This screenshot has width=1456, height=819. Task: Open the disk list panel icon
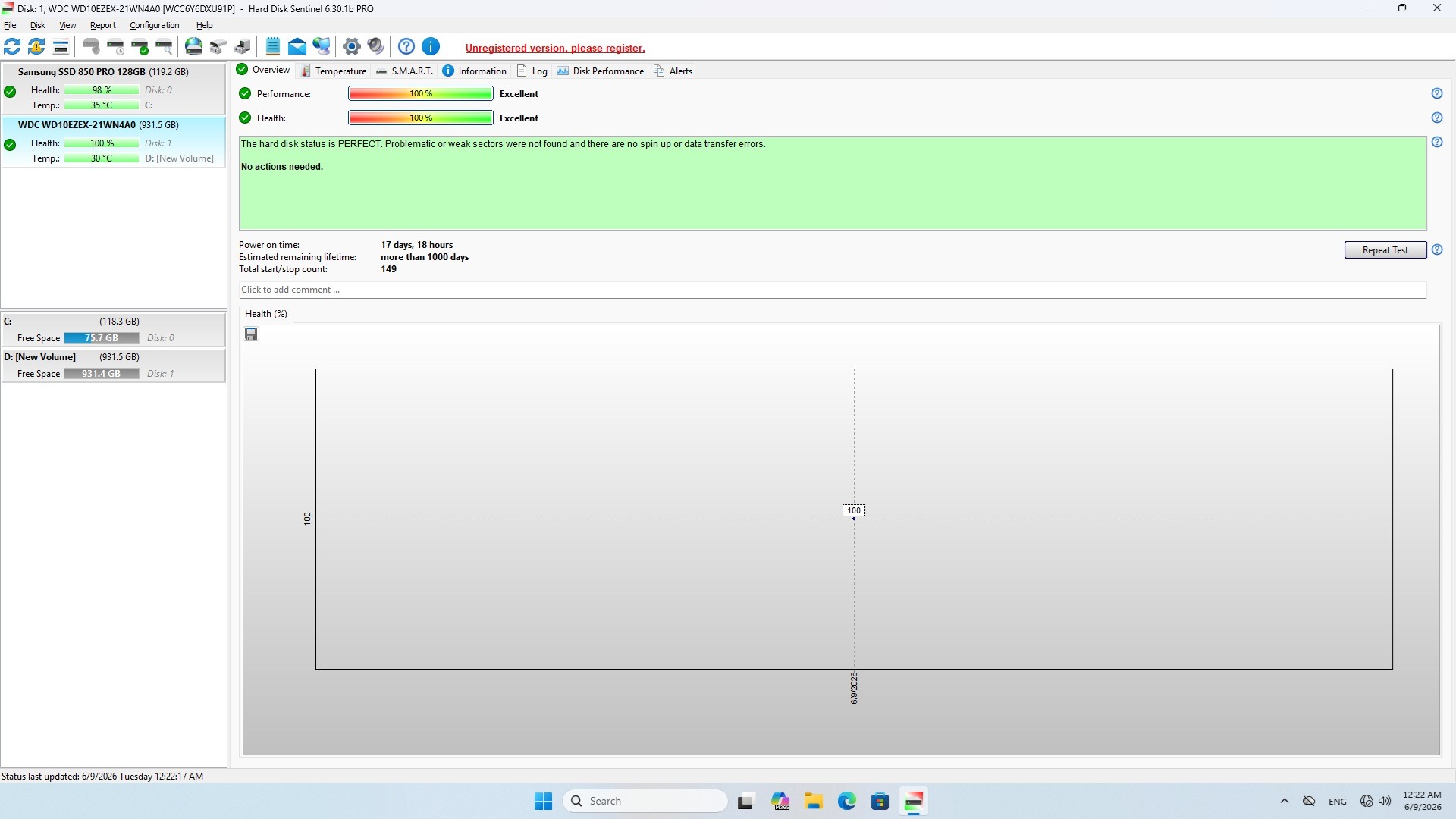[61, 46]
